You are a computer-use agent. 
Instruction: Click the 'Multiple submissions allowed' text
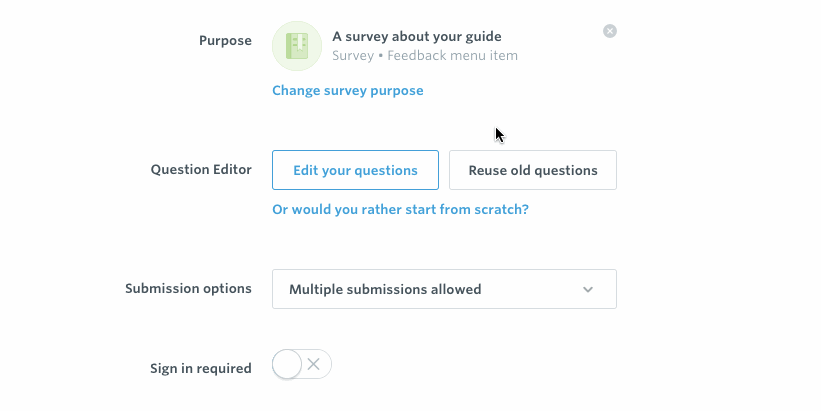pyautogui.click(x=385, y=290)
